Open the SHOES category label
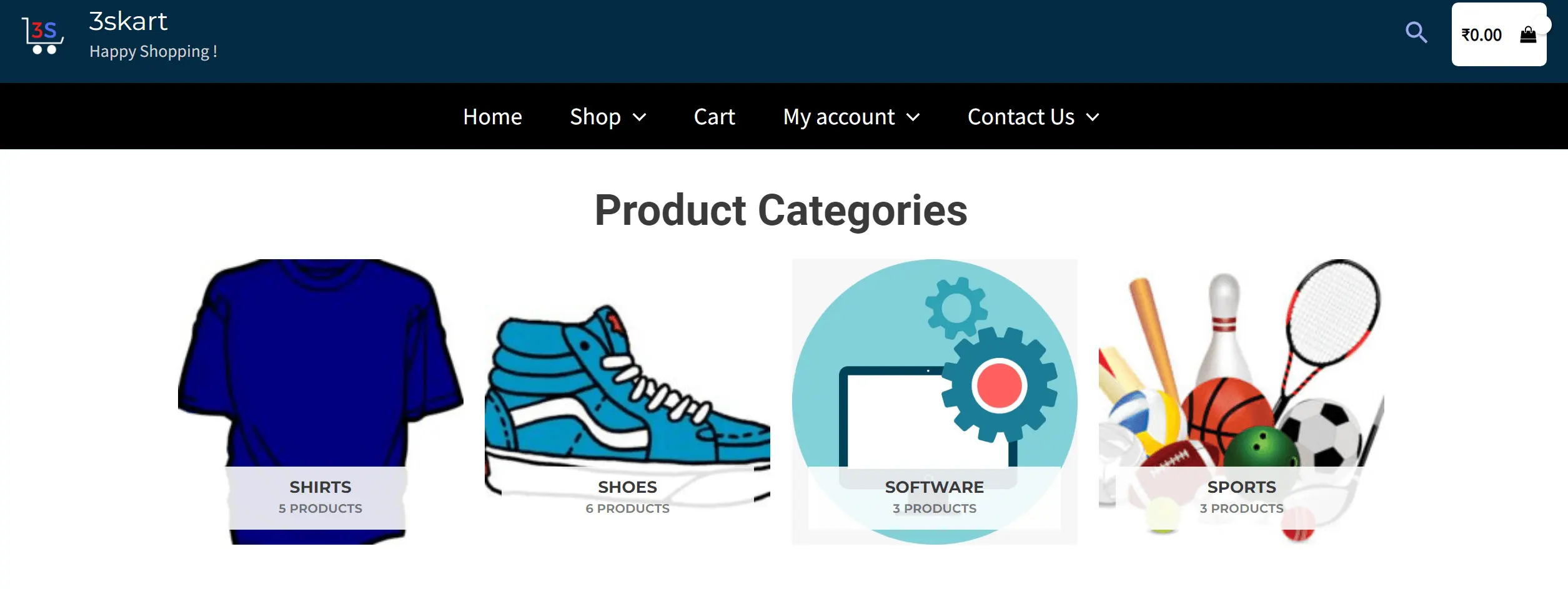This screenshot has width=1568, height=589. tap(627, 487)
